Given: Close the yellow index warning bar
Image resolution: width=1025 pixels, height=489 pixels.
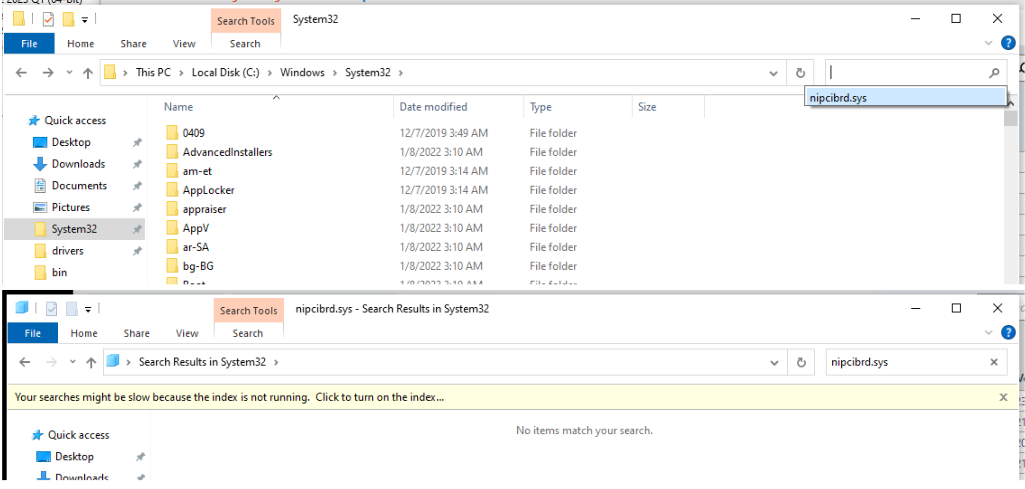Looking at the screenshot, I should pyautogui.click(x=1003, y=397).
